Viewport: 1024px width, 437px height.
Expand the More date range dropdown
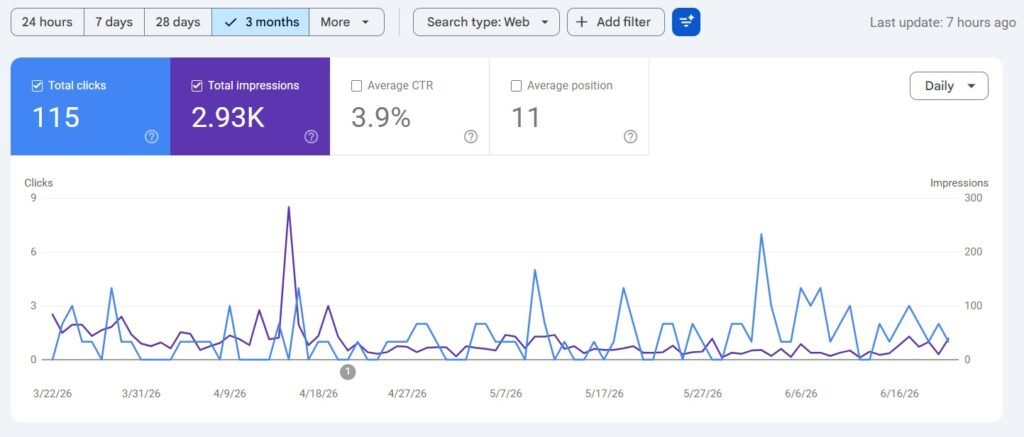point(347,22)
